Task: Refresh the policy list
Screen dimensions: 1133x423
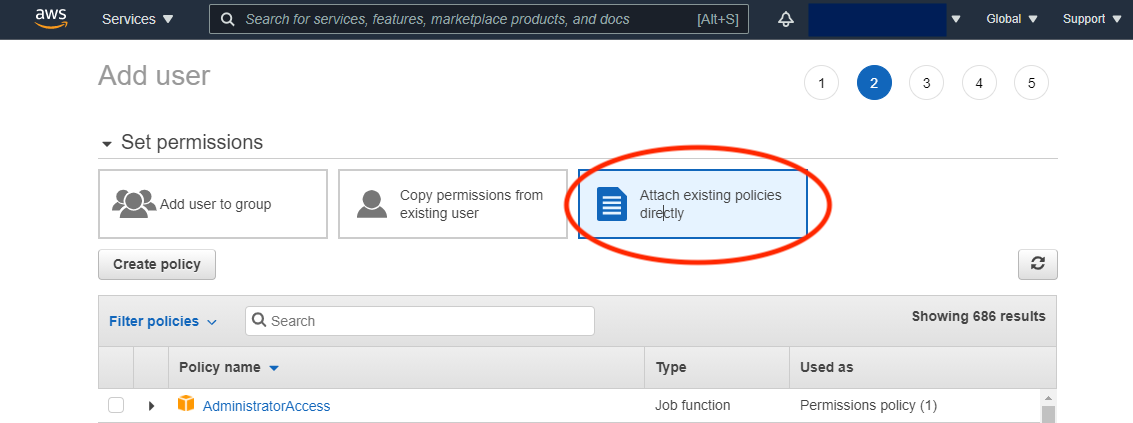Action: pos(1038,264)
